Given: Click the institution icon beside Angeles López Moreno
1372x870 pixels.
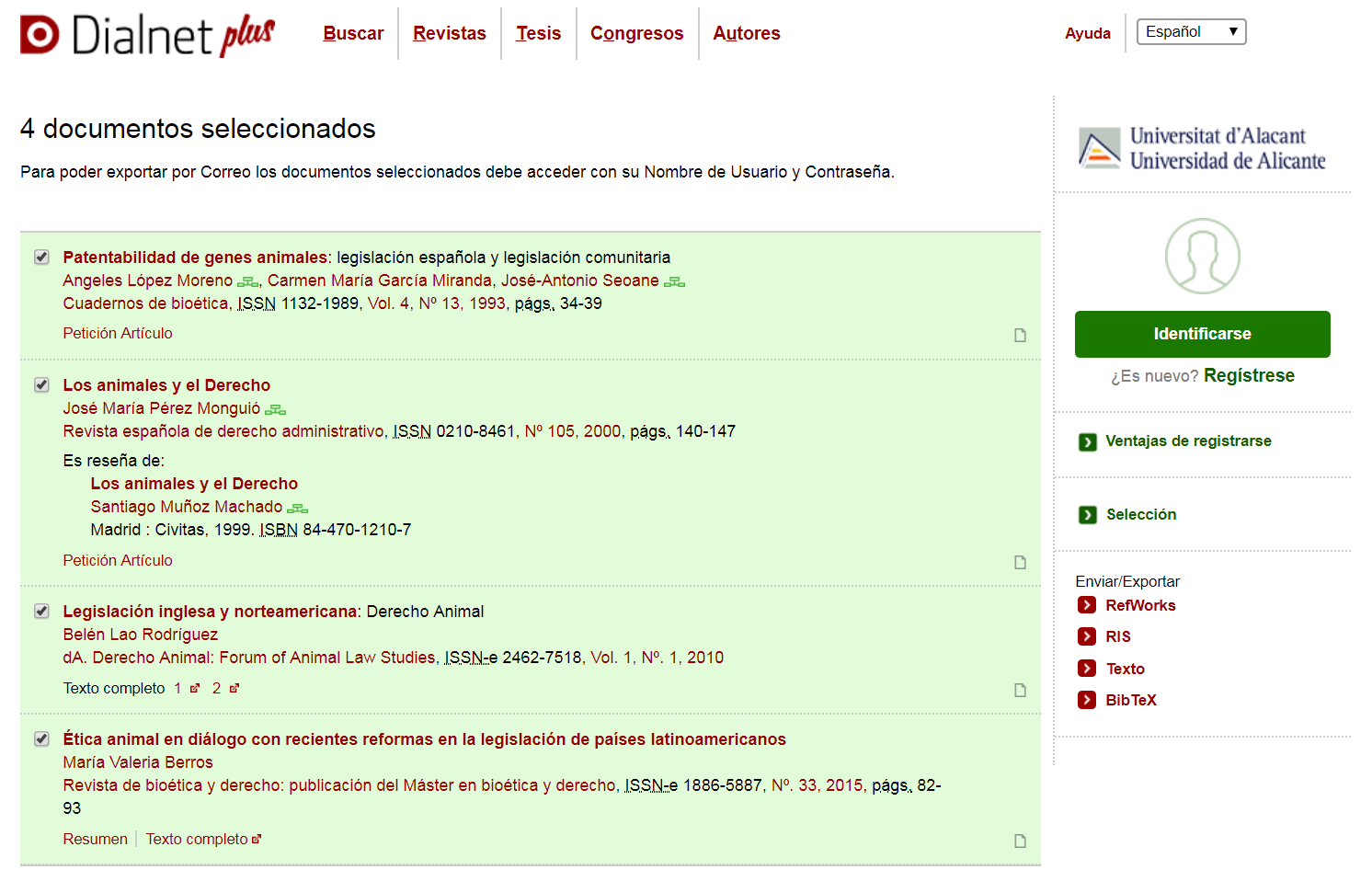Looking at the screenshot, I should 247,281.
